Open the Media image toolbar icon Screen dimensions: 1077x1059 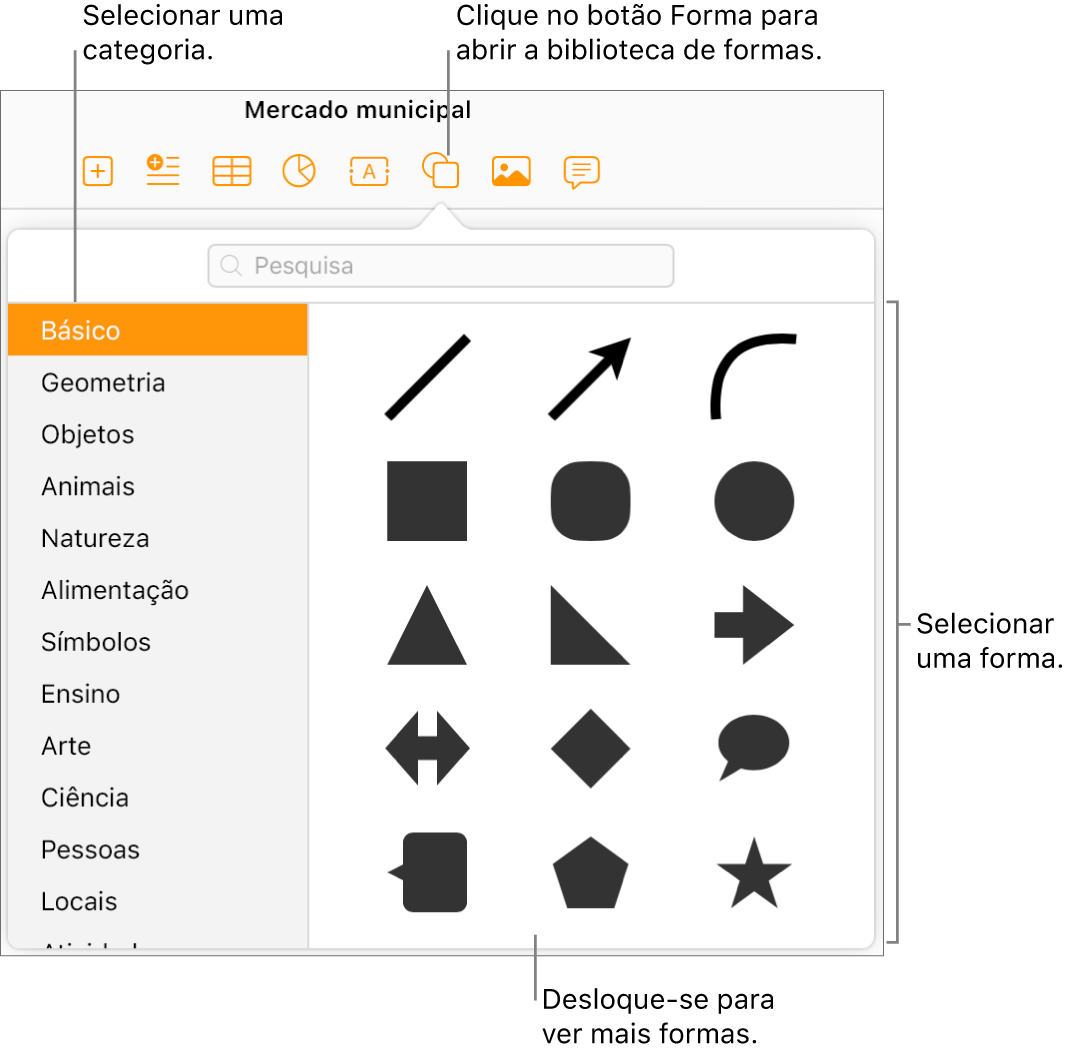coord(511,171)
